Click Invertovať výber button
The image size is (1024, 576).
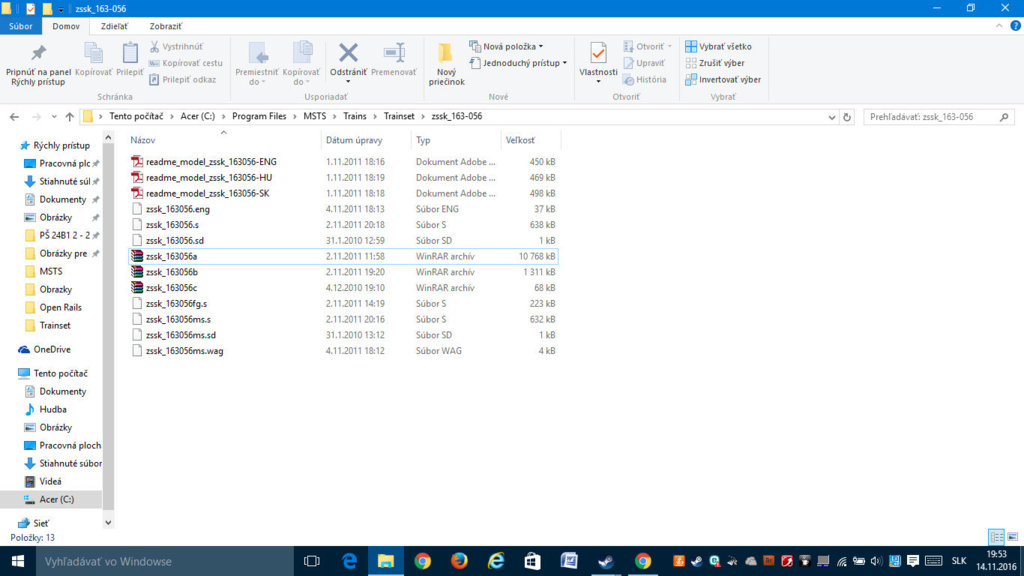pyautogui.click(x=723, y=79)
